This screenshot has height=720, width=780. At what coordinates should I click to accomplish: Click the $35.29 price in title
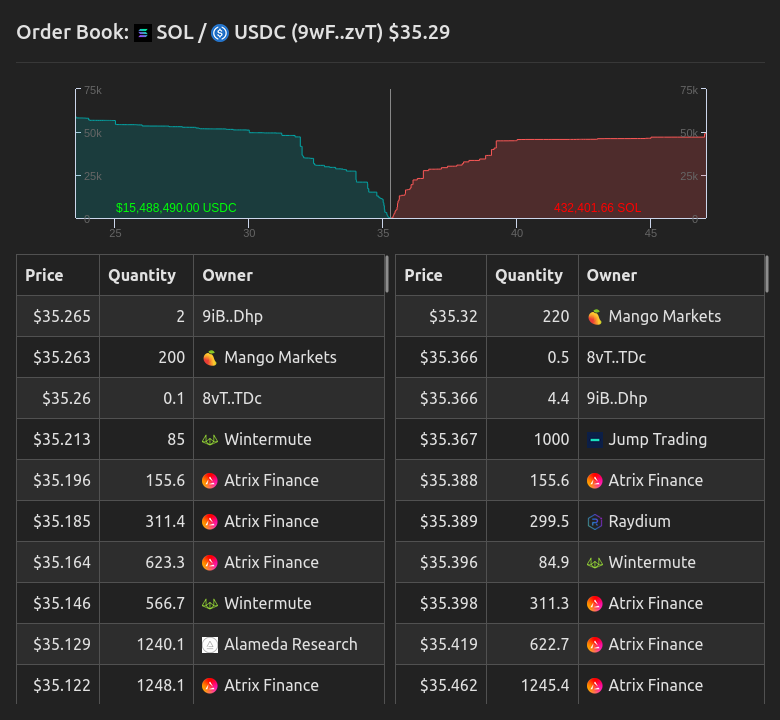419,33
